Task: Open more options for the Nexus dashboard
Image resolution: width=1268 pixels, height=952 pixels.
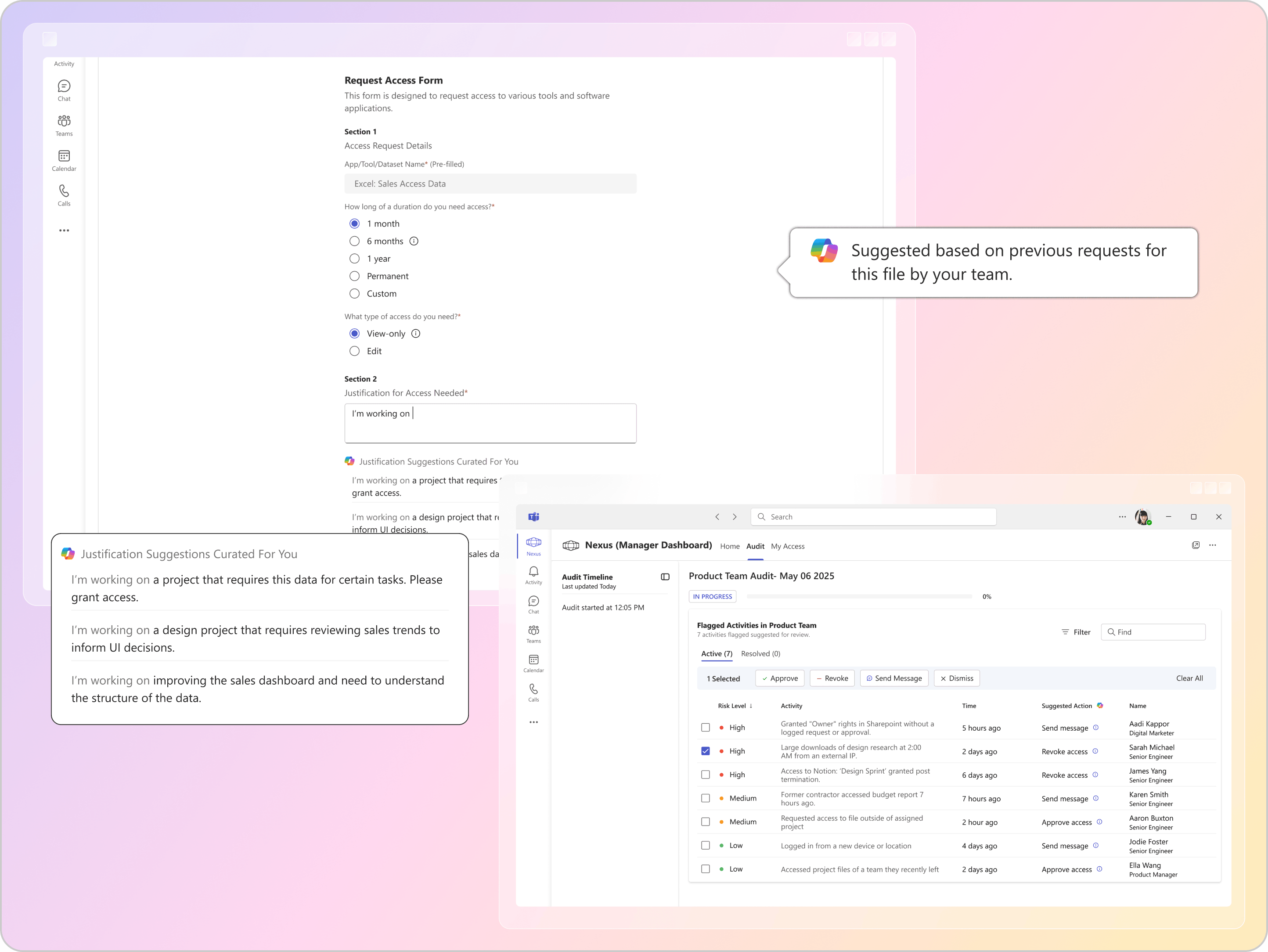Action: click(1213, 545)
